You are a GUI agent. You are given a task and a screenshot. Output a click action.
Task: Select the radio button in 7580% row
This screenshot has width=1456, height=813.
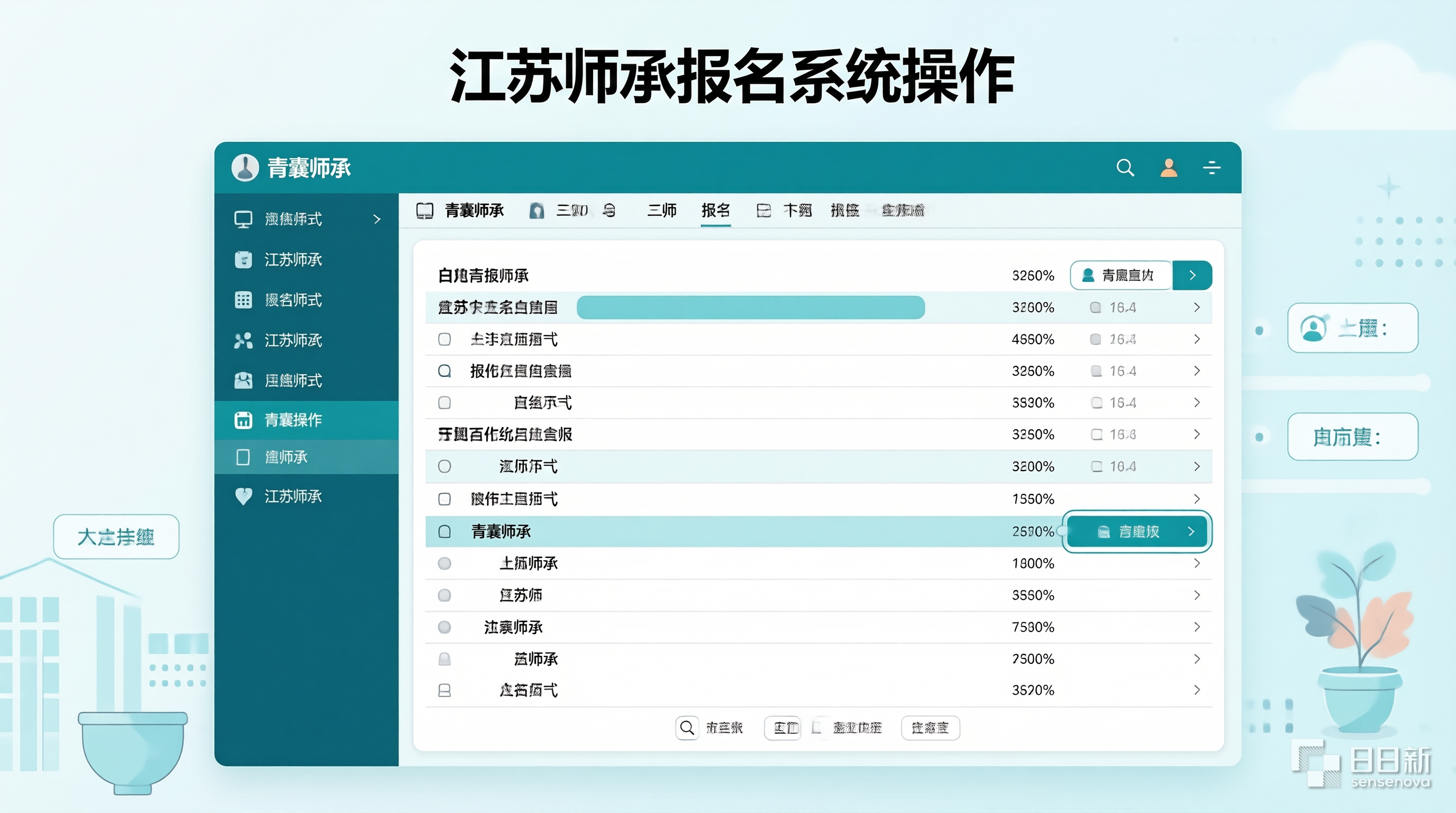[x=444, y=627]
